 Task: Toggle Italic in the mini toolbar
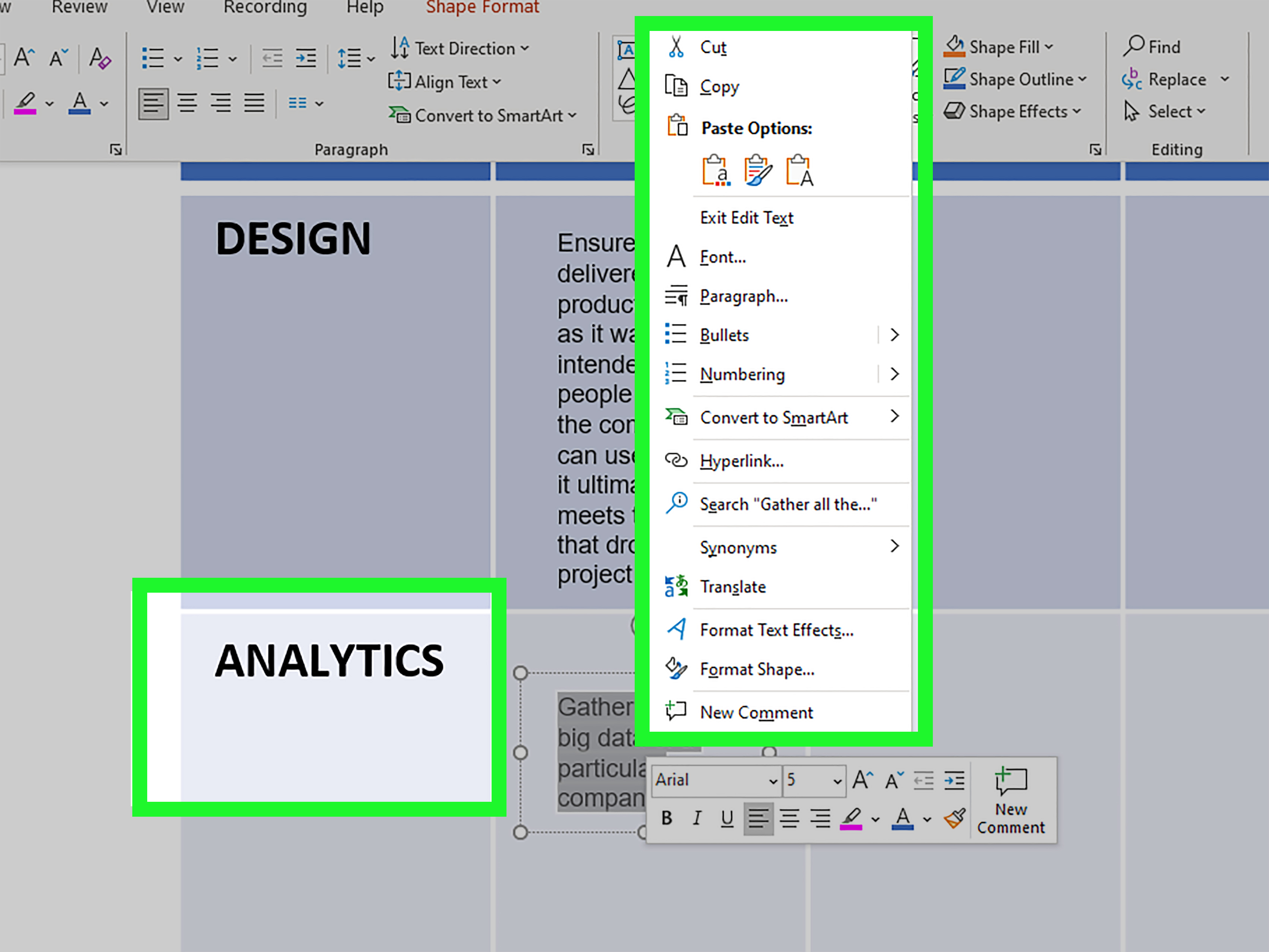click(697, 818)
